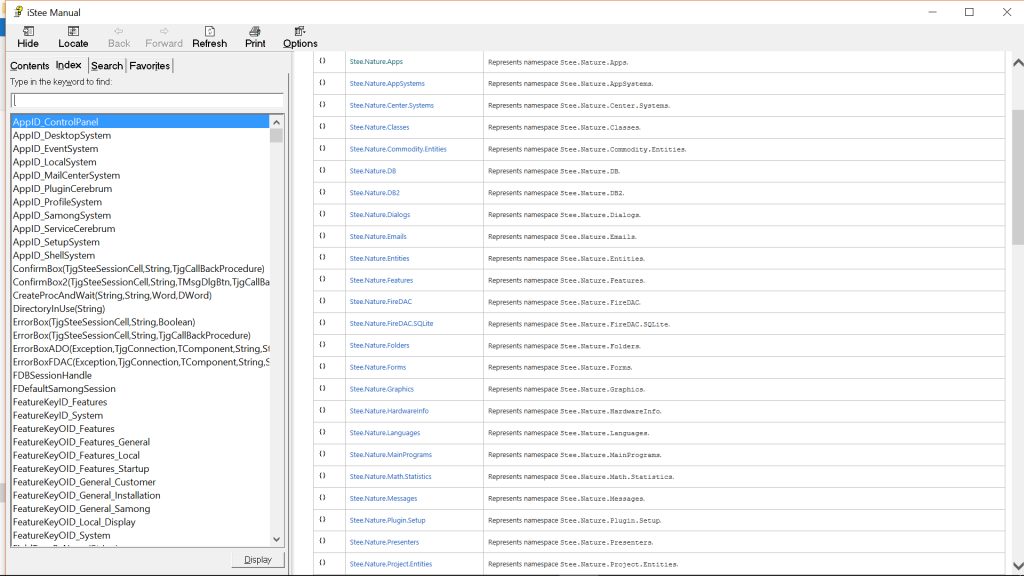Click the Print toolbar icon
Image resolution: width=1024 pixels, height=576 pixels.
(255, 32)
